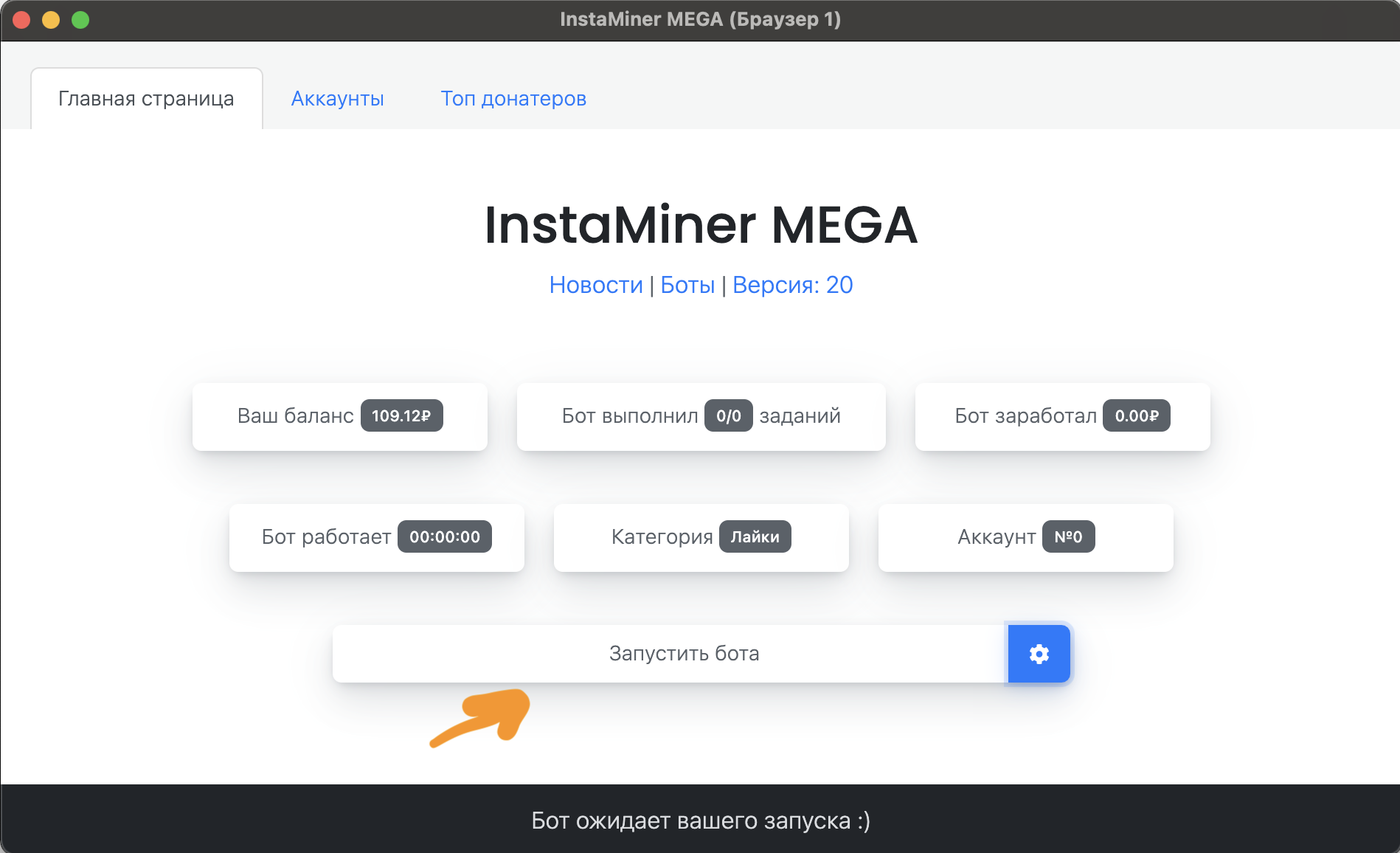
Task: Click the status bar message at bottom
Action: click(701, 821)
